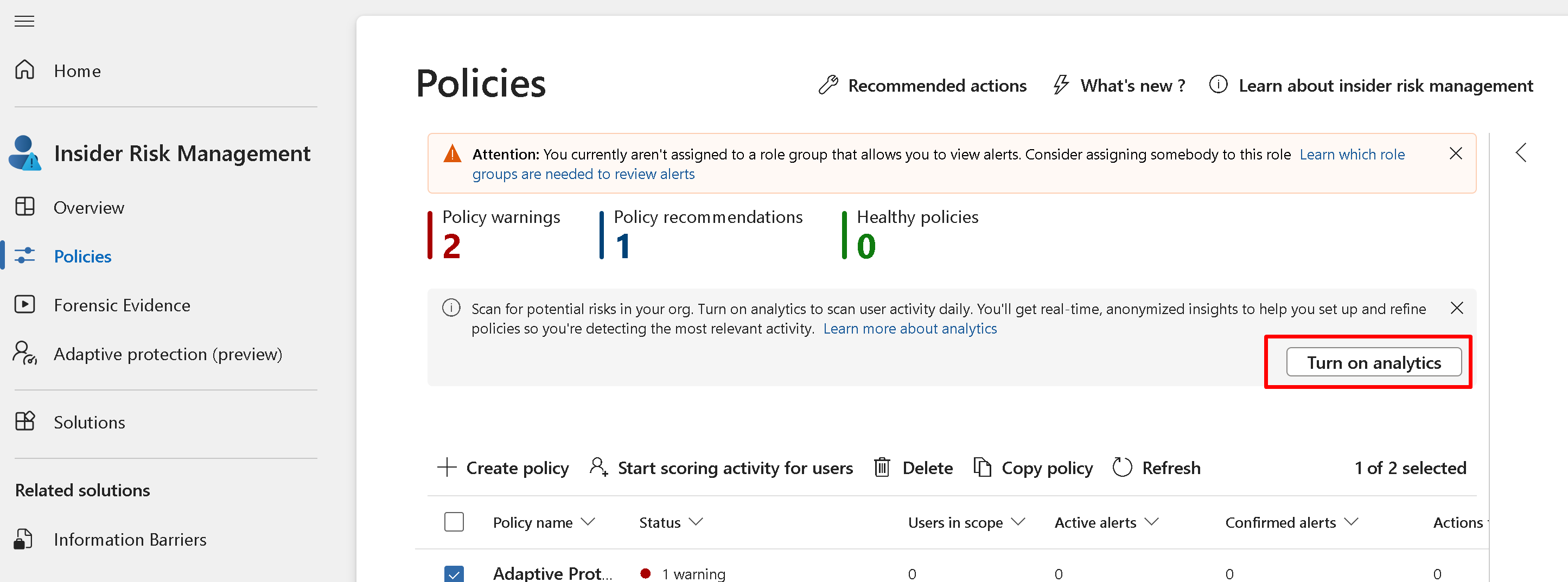Click the Recommended actions wrench icon

click(x=828, y=85)
